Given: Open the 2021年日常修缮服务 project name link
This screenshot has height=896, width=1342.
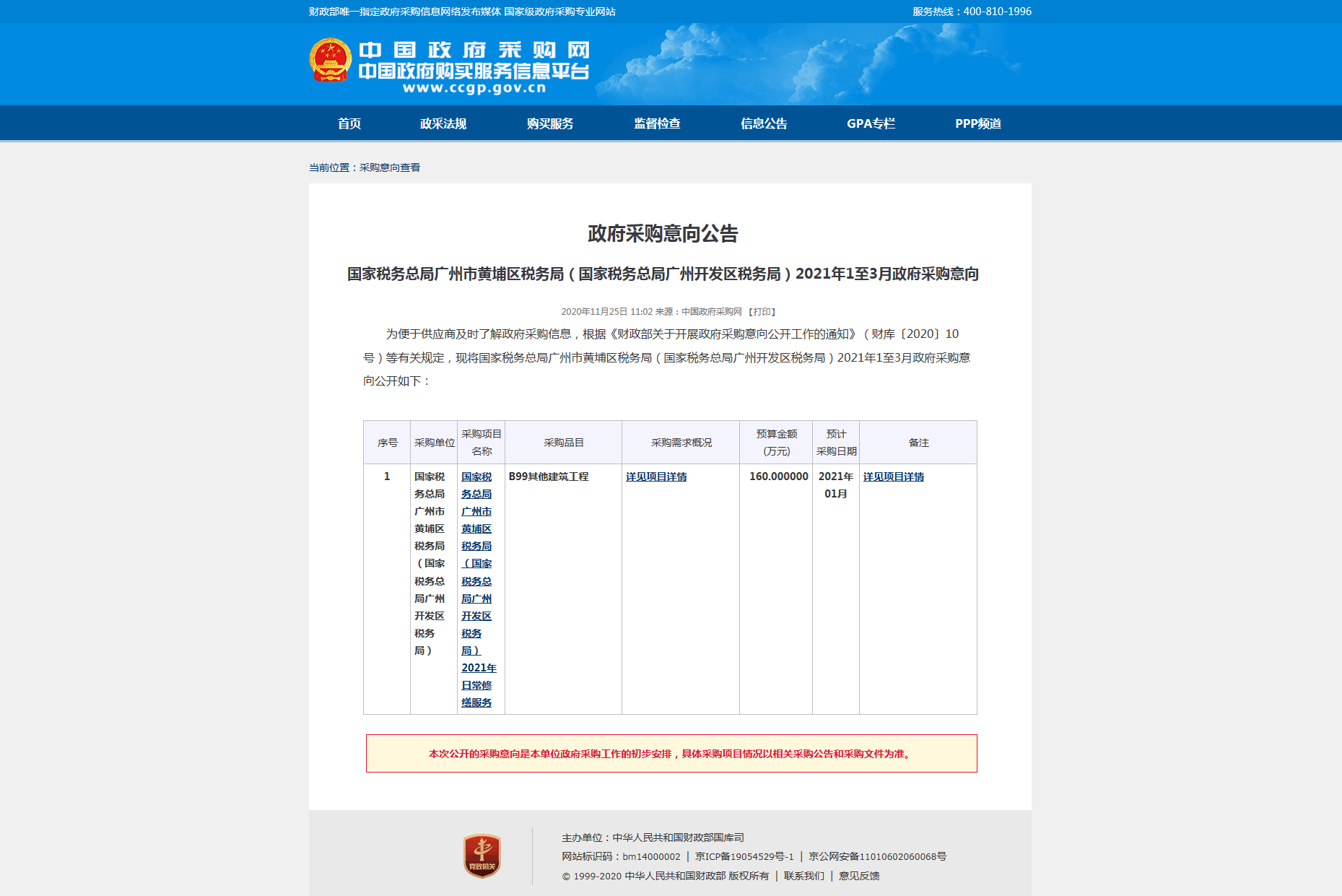Looking at the screenshot, I should tap(476, 589).
